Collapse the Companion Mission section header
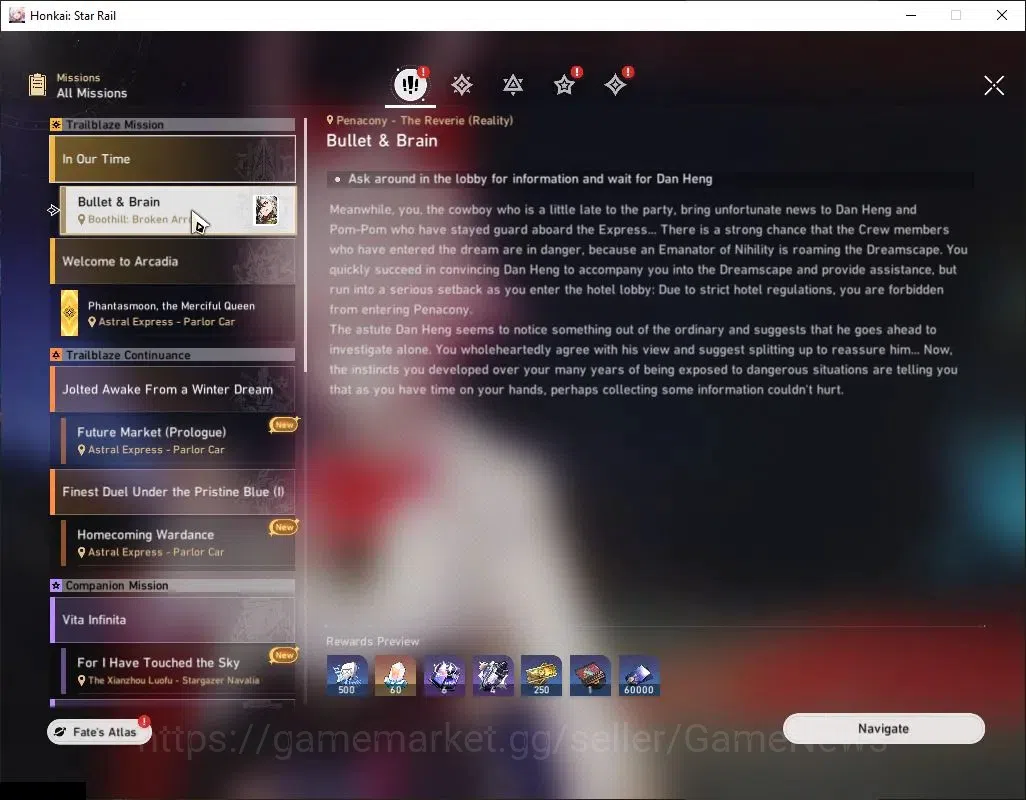1026x800 pixels. pos(173,585)
